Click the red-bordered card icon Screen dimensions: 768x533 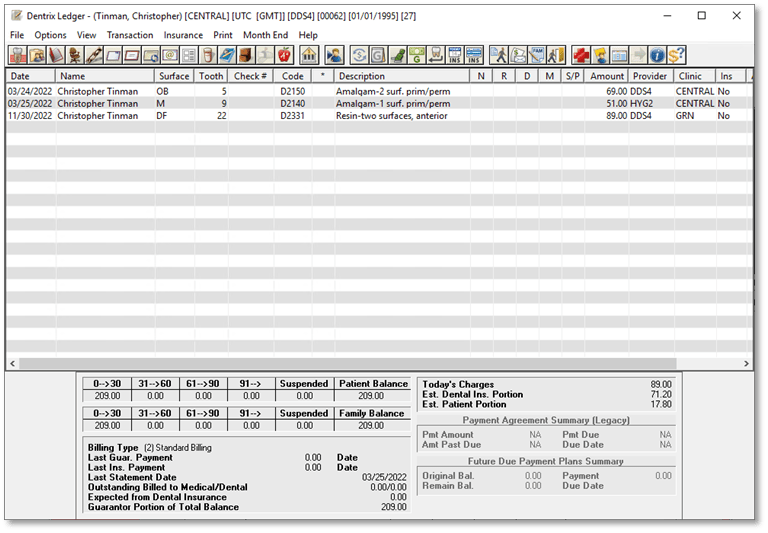132,55
